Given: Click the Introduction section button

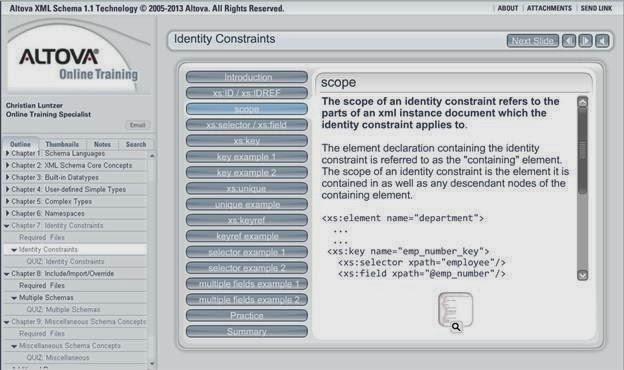Looking at the screenshot, I should click(247, 77).
